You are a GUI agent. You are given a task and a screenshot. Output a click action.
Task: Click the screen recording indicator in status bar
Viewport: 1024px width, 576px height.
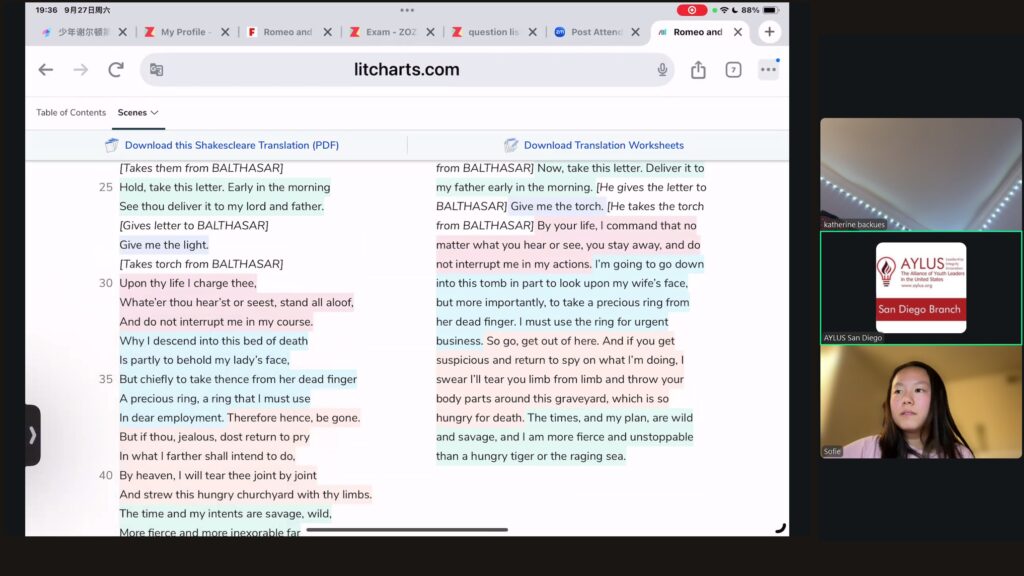point(691,10)
